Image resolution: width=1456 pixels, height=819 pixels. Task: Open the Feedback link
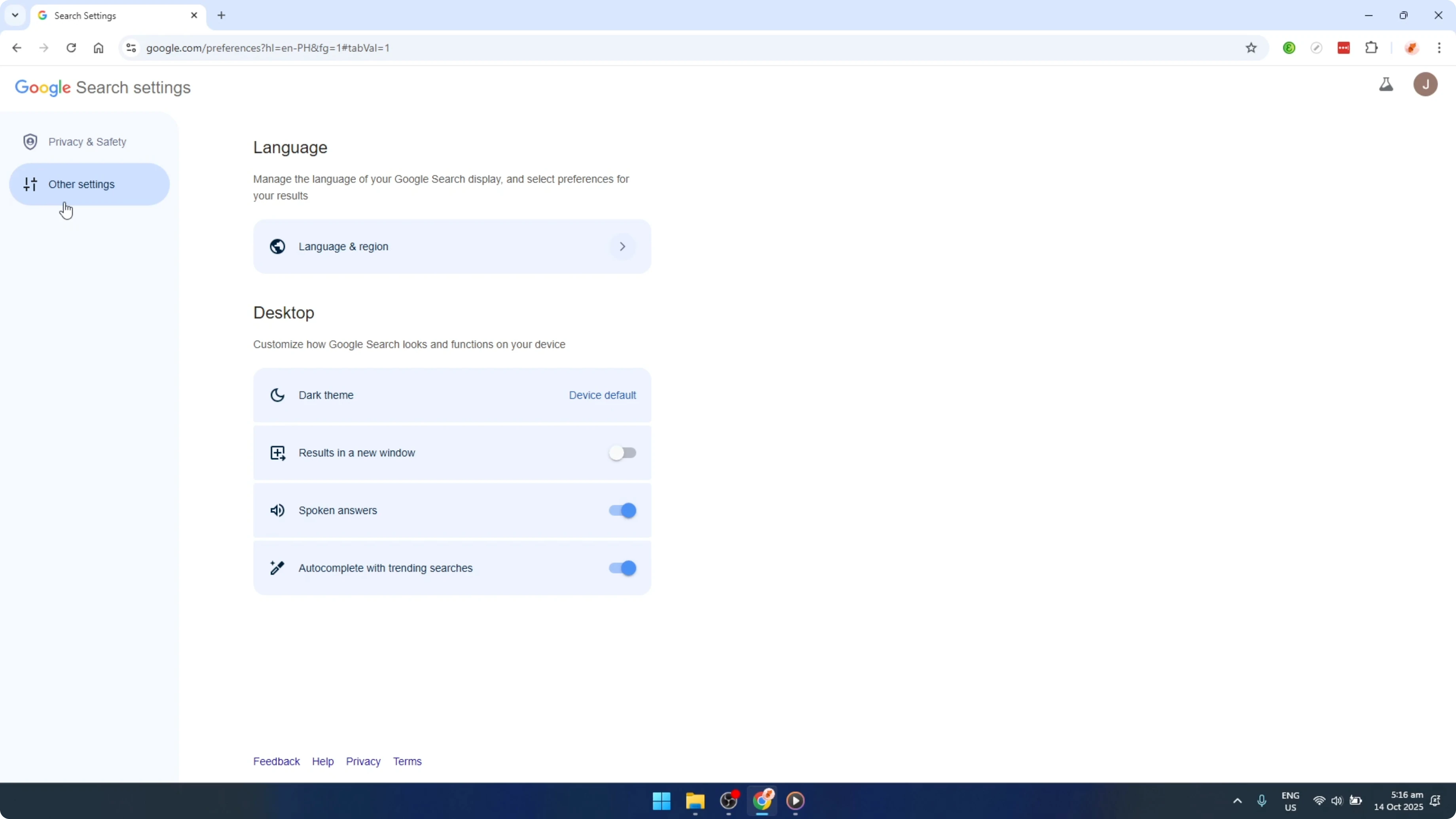[x=277, y=761]
